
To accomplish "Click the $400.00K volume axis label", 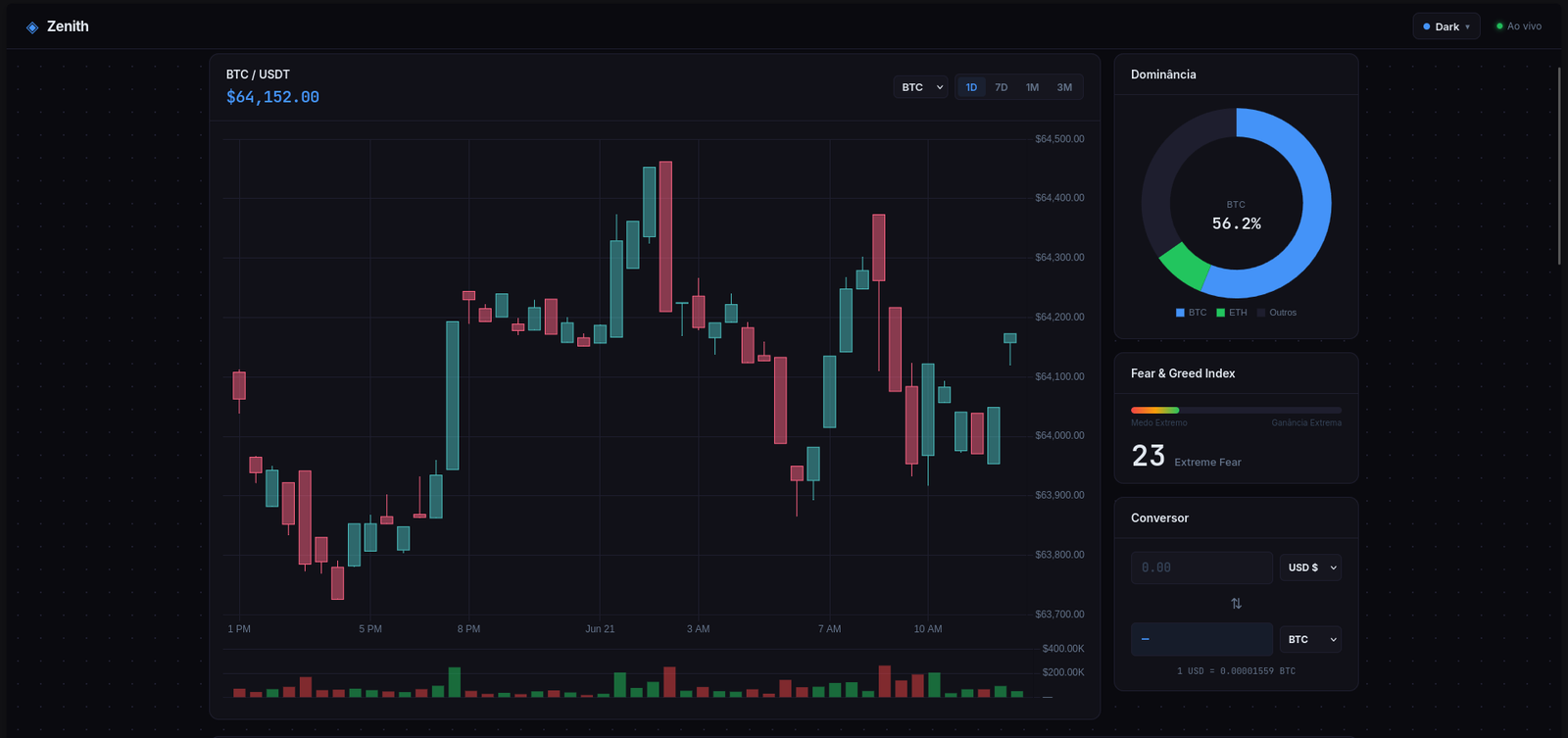I will [x=1063, y=649].
